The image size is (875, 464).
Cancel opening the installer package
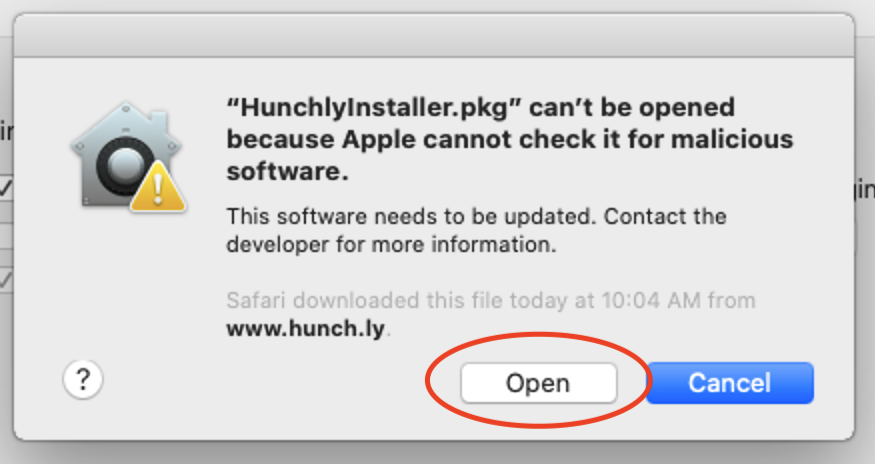[x=730, y=383]
